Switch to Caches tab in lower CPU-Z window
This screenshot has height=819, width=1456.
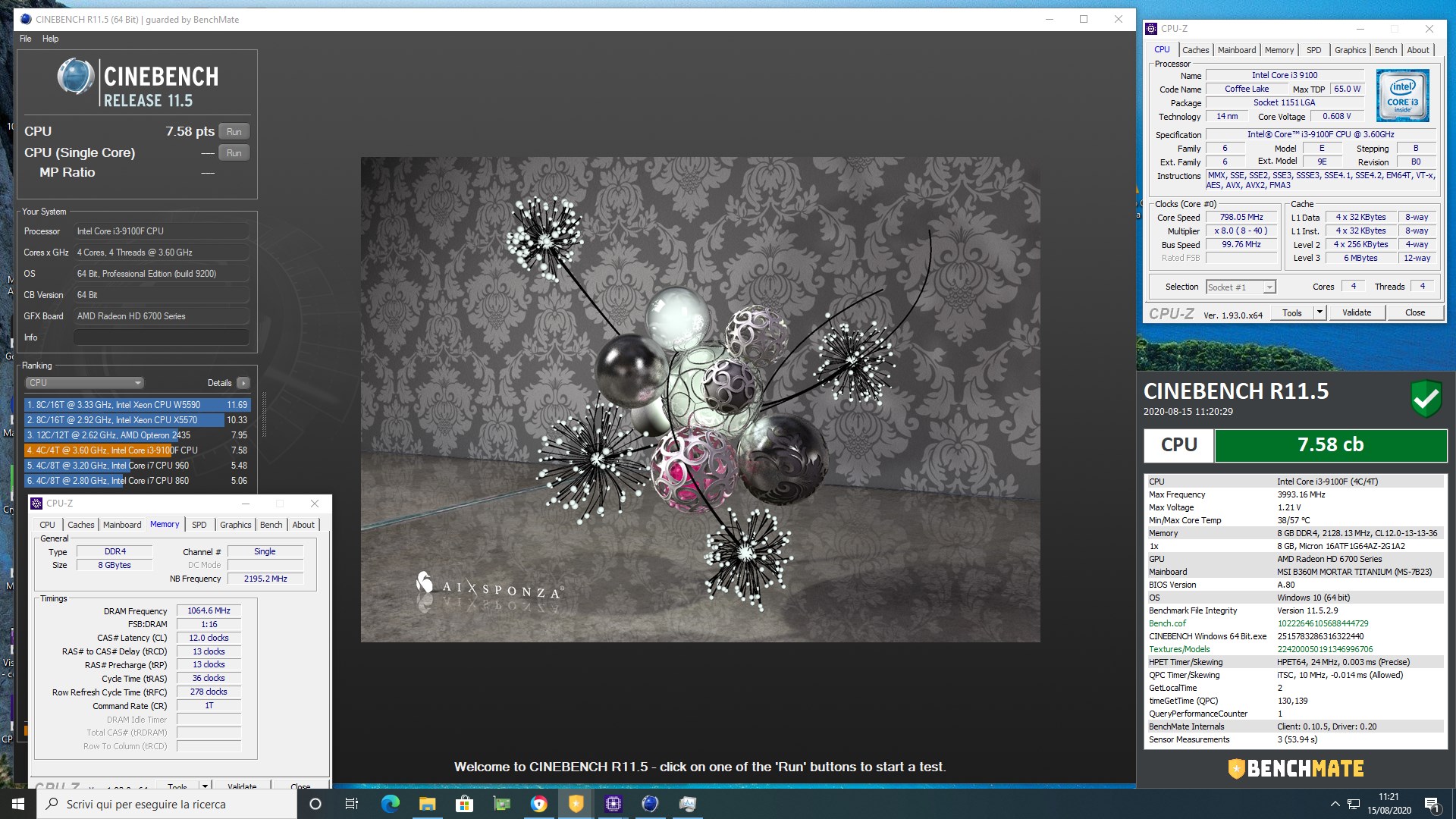(80, 525)
